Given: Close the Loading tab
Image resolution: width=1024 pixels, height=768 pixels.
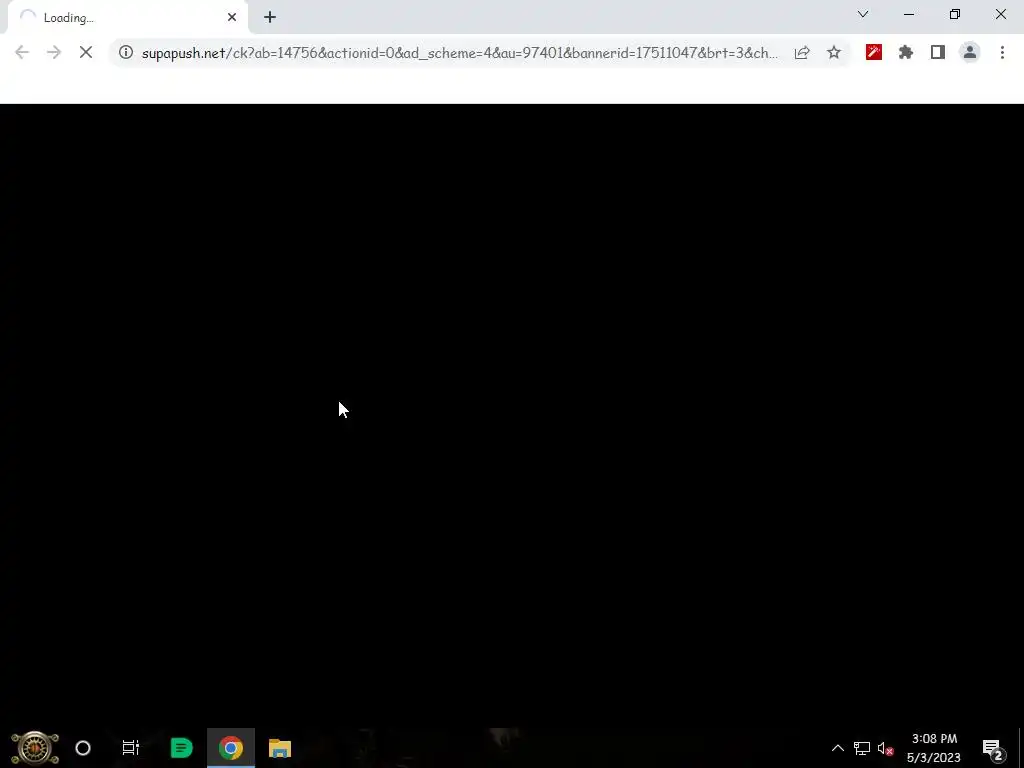Looking at the screenshot, I should tap(232, 18).
